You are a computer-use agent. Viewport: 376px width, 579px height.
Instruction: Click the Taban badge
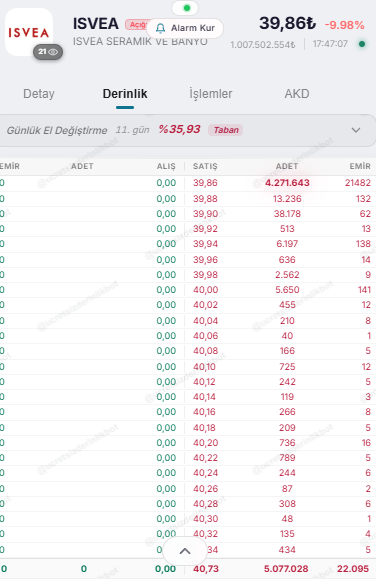226,130
